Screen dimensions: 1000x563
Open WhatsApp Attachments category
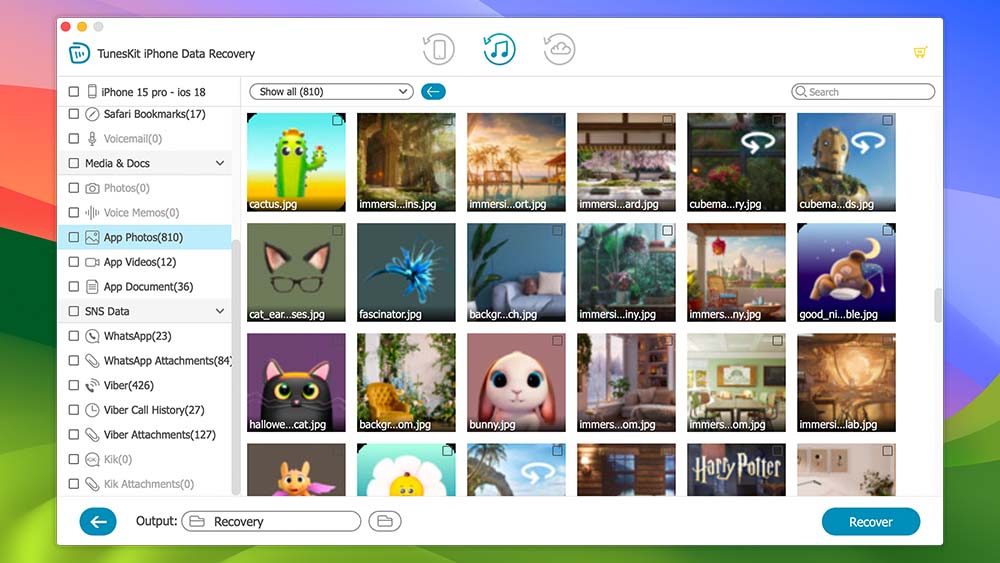click(145, 361)
